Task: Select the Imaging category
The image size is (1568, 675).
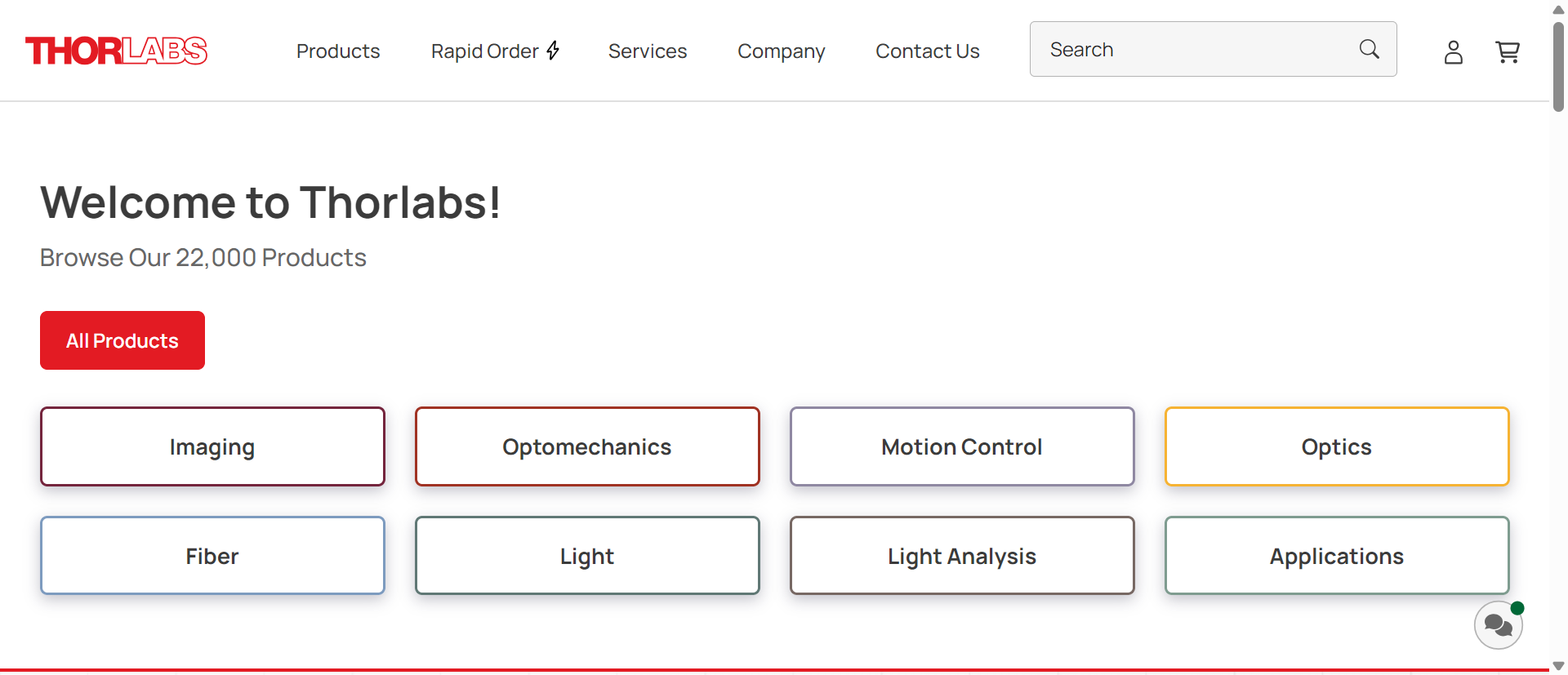Action: [212, 446]
